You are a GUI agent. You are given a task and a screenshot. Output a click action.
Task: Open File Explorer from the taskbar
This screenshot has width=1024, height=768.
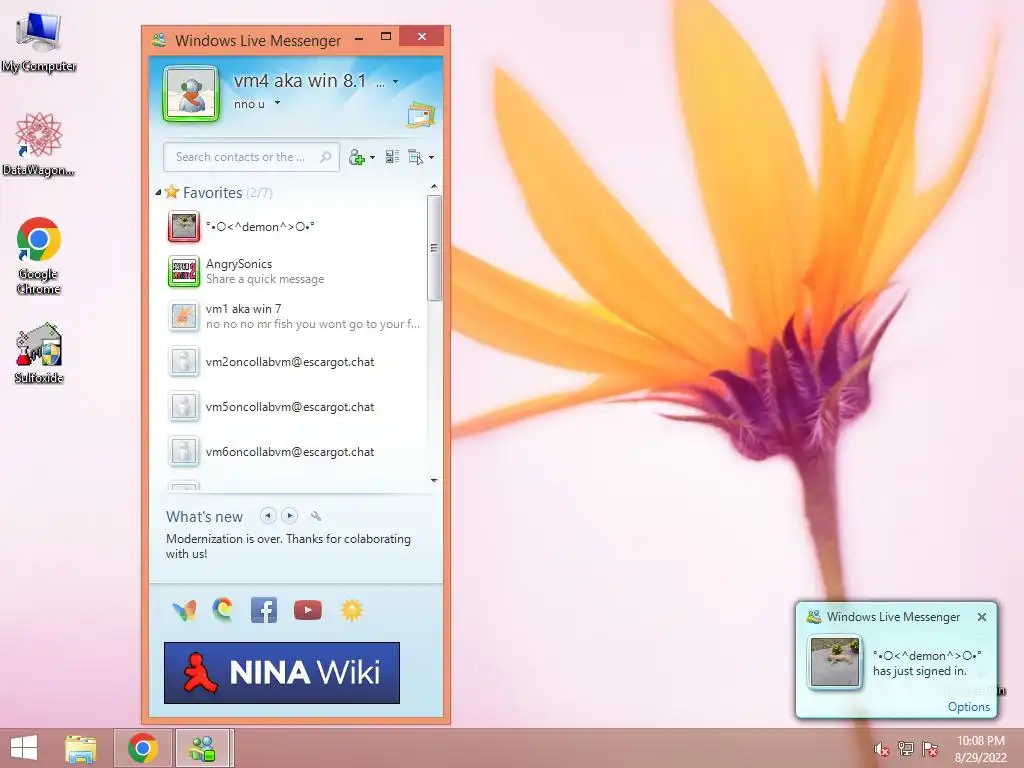pos(81,748)
